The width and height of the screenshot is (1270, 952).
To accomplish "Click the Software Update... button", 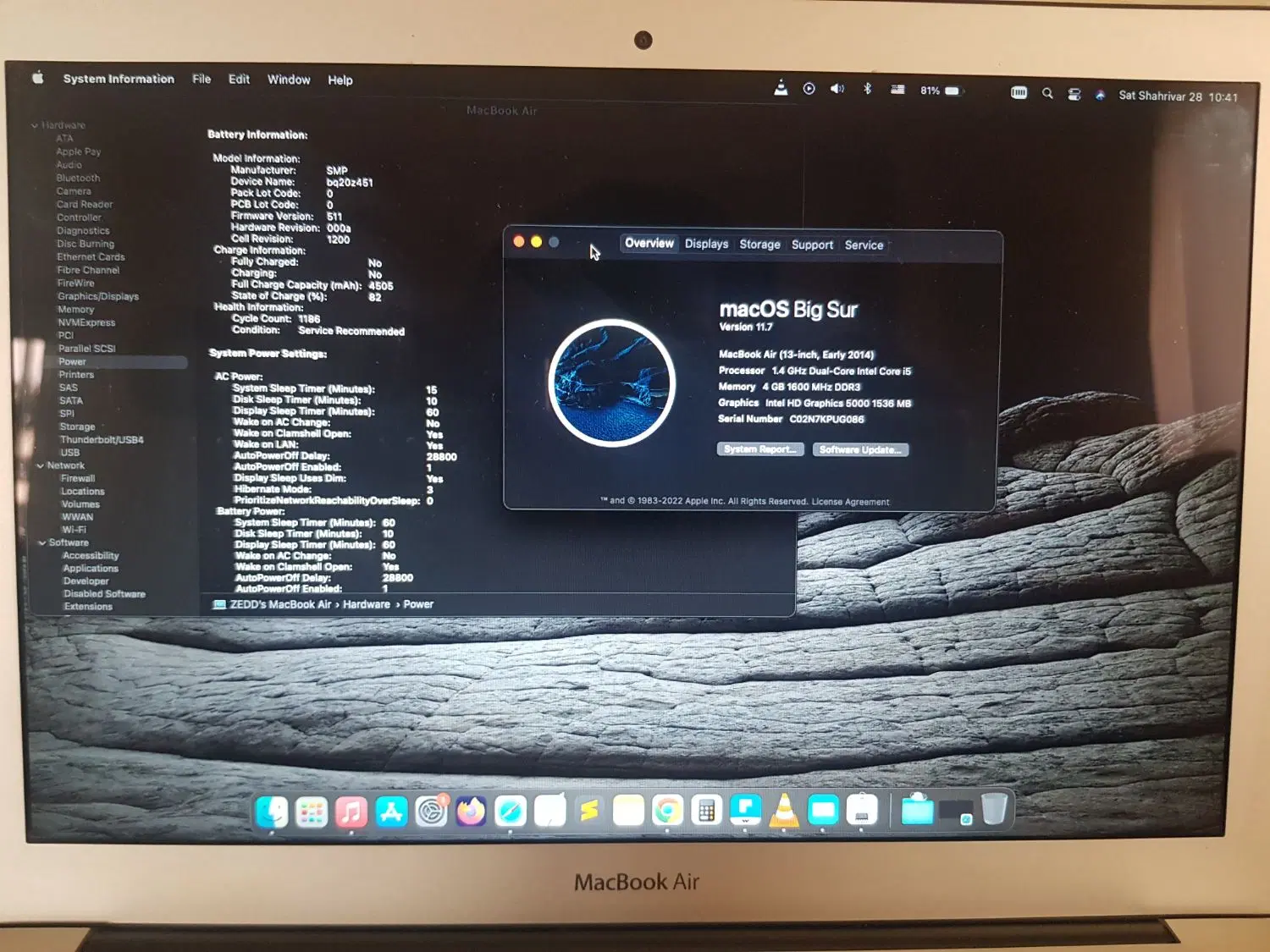I will click(860, 450).
